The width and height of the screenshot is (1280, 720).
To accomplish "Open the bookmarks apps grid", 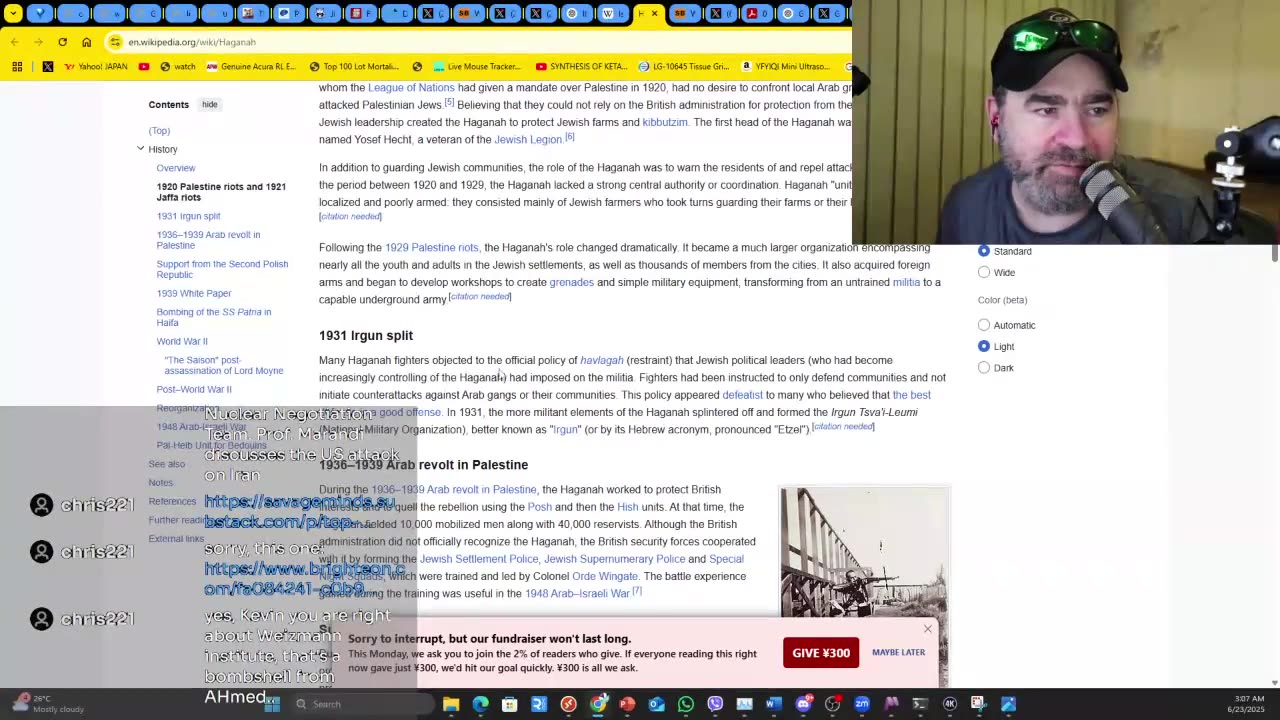I will [17, 67].
